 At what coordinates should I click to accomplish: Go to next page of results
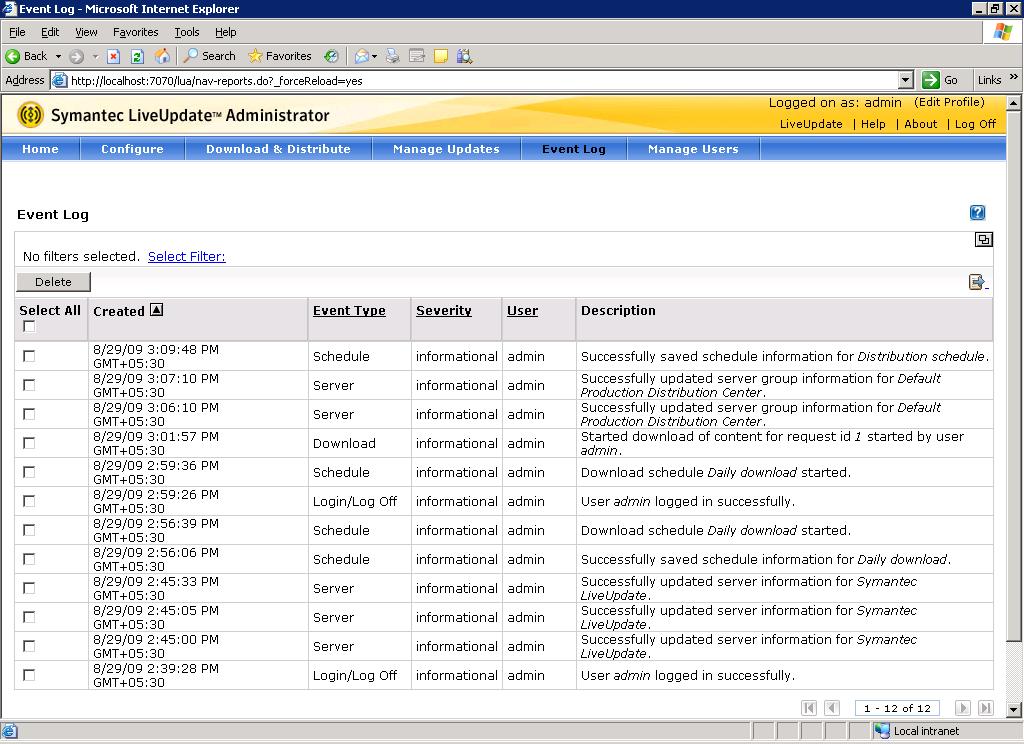[963, 707]
